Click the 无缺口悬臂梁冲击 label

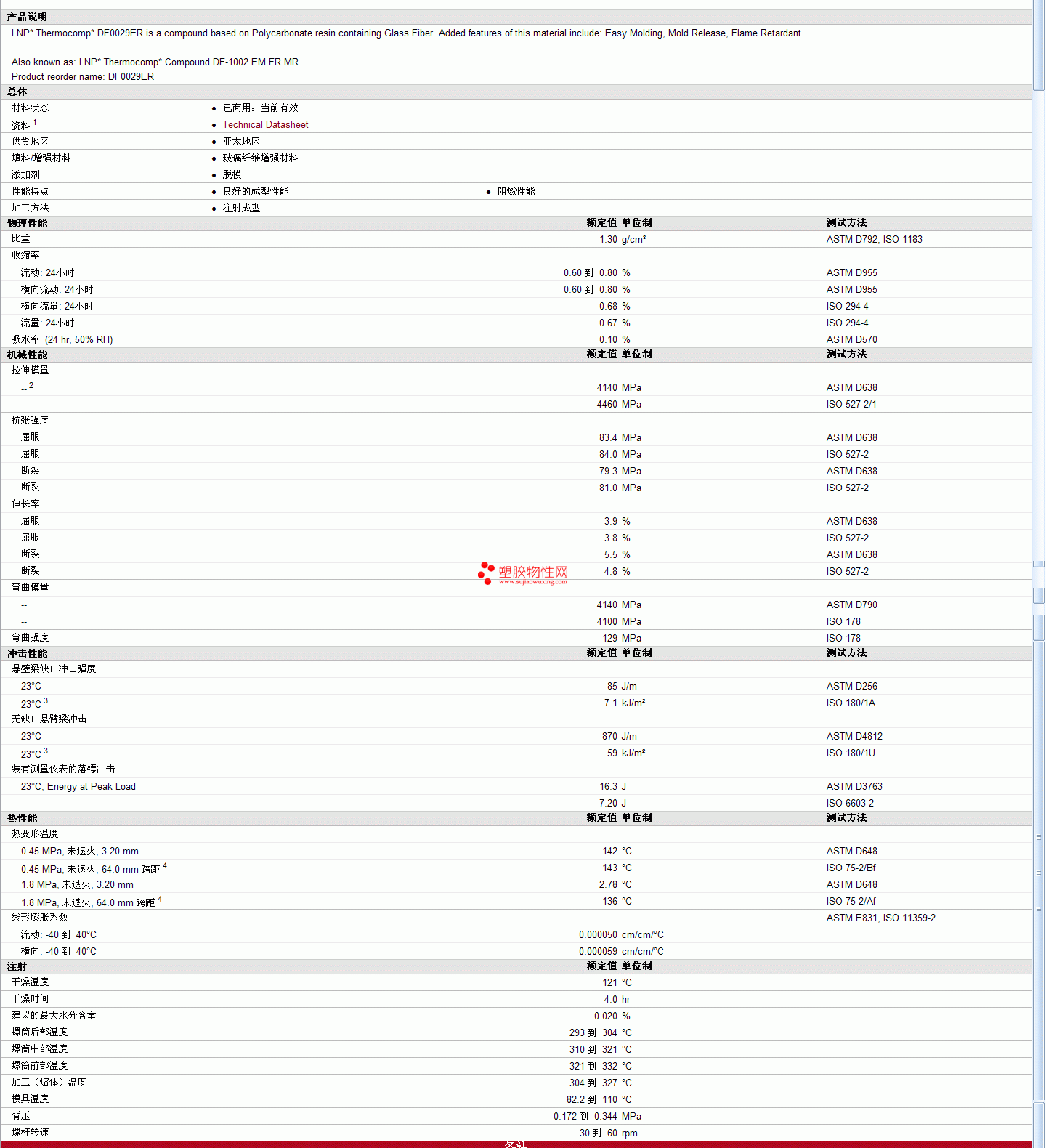(x=49, y=719)
